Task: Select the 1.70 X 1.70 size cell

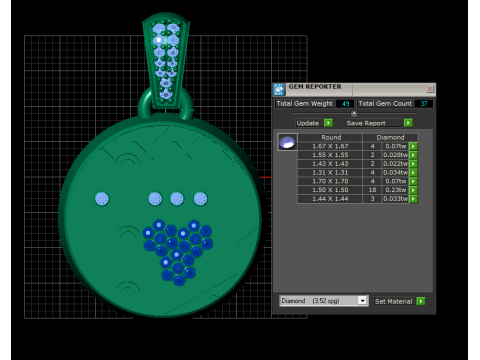Action: pos(330,181)
